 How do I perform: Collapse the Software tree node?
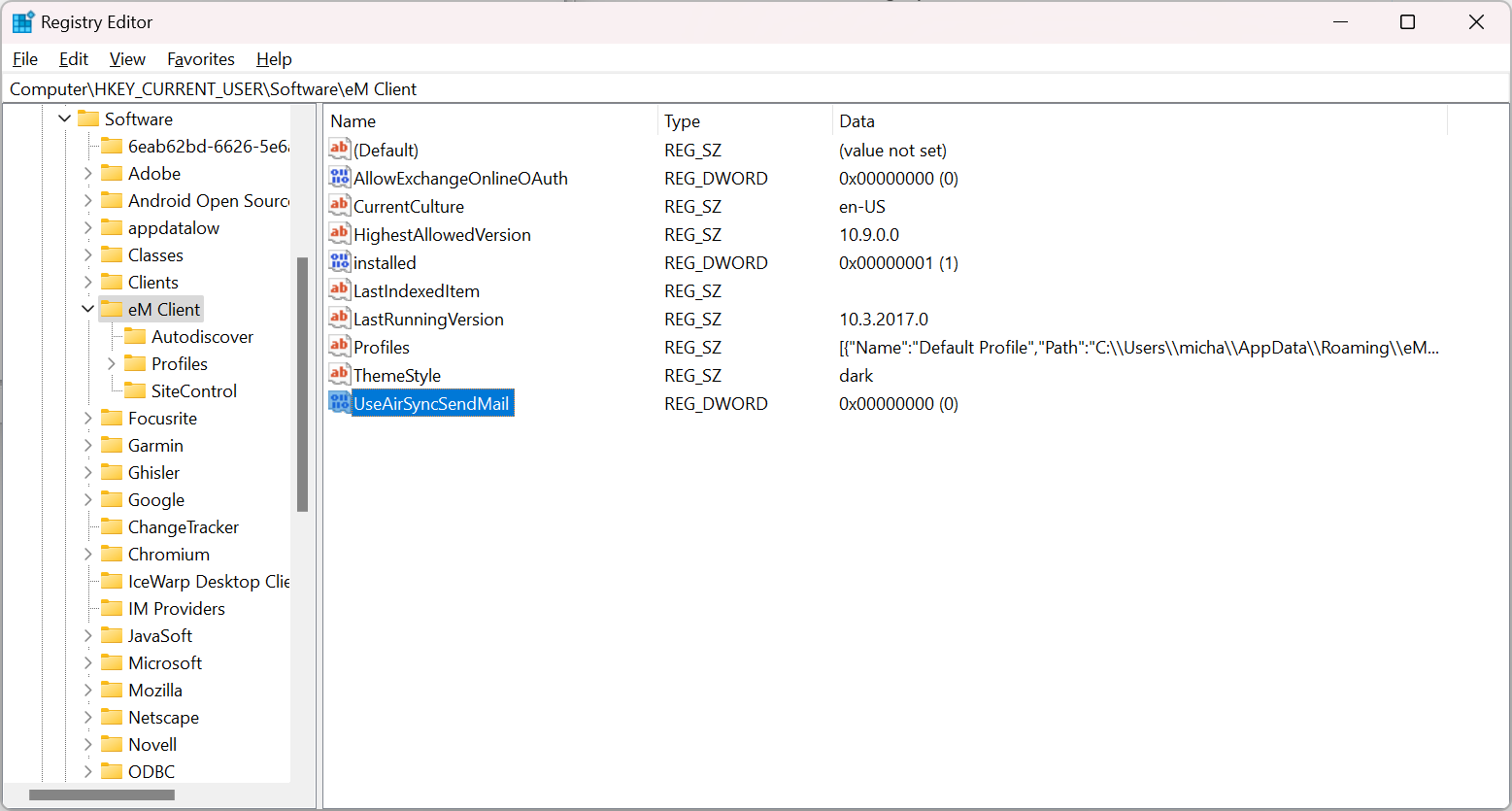(65, 118)
